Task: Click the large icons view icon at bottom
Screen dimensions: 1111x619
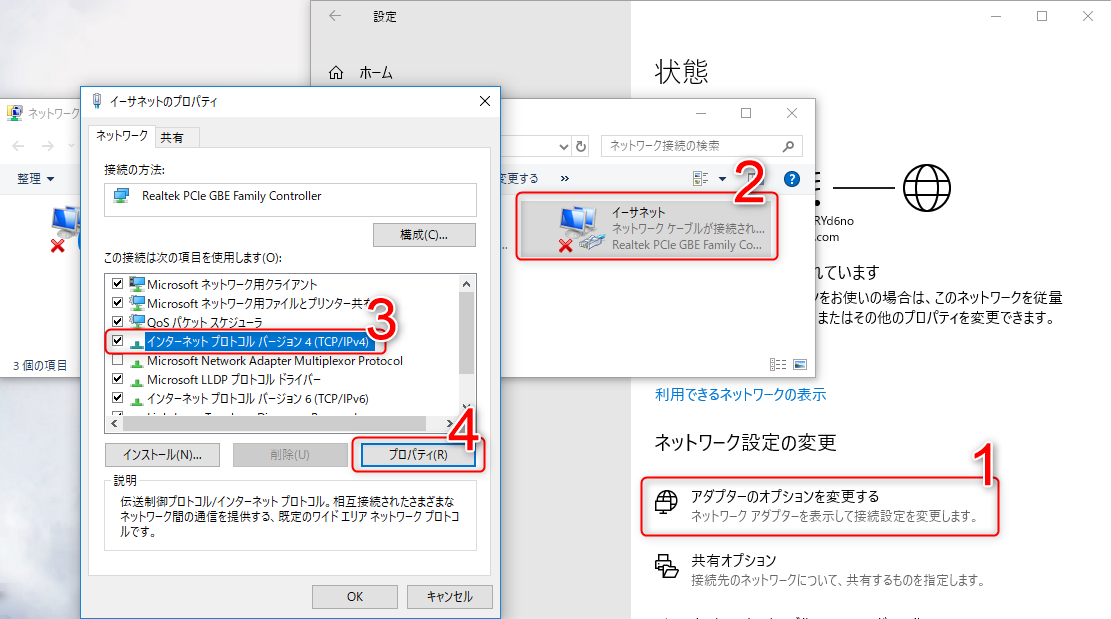Action: [800, 365]
